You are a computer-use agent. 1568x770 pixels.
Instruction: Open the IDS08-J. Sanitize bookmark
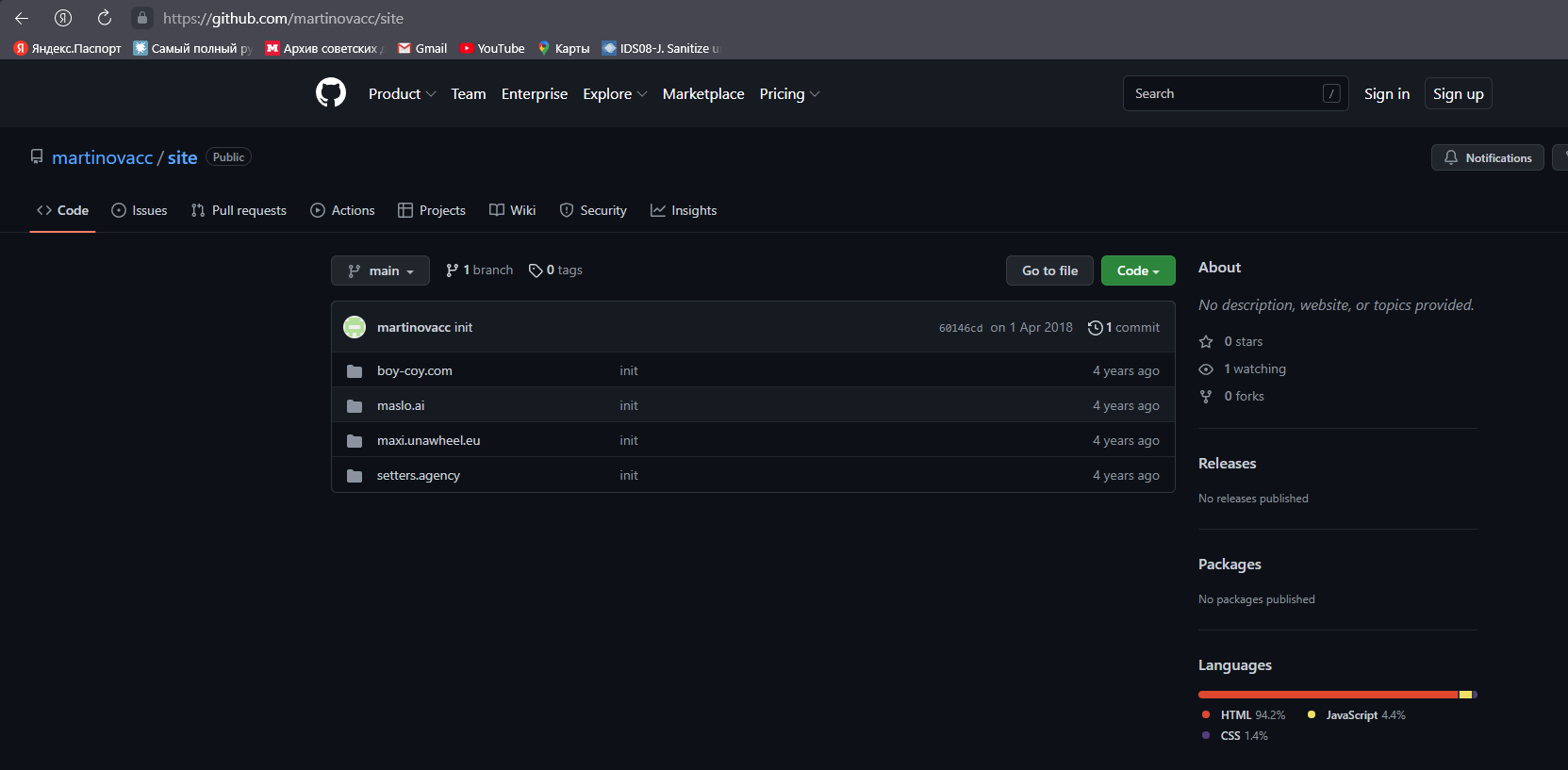(x=661, y=48)
